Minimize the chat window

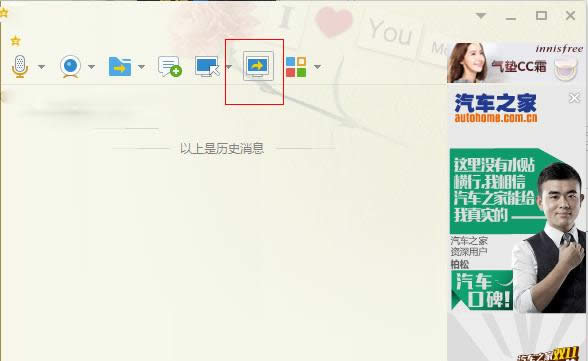(511, 18)
